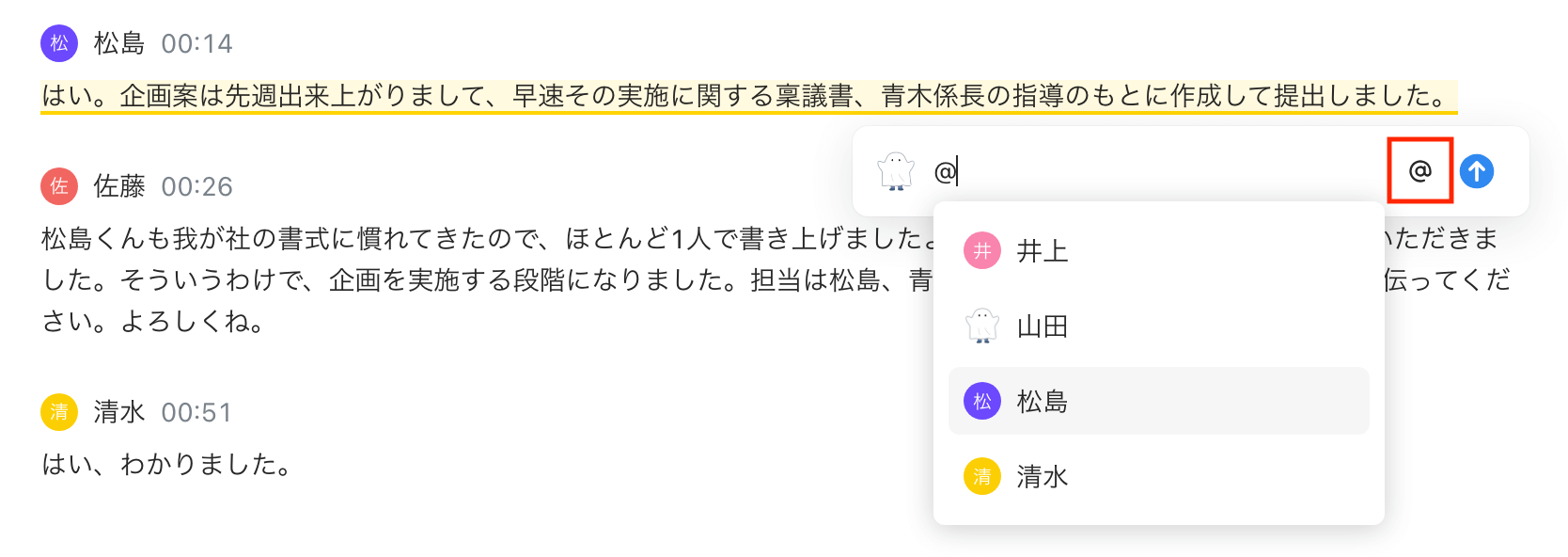
Task: Click 松島's purple avatar icon
Action: [x=57, y=43]
